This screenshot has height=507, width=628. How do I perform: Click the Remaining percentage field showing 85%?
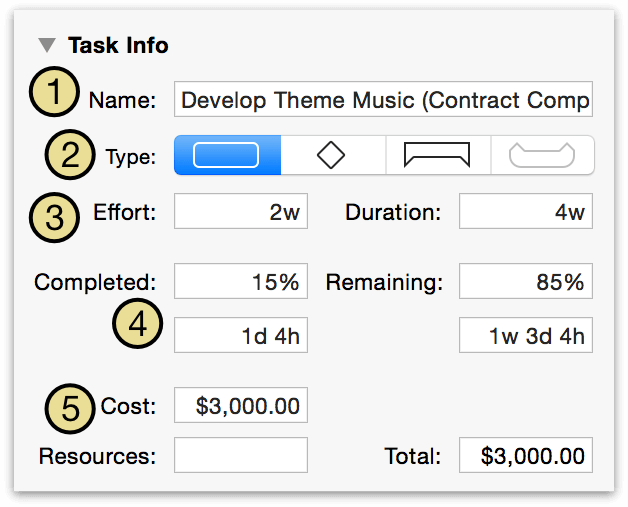pyautogui.click(x=526, y=281)
